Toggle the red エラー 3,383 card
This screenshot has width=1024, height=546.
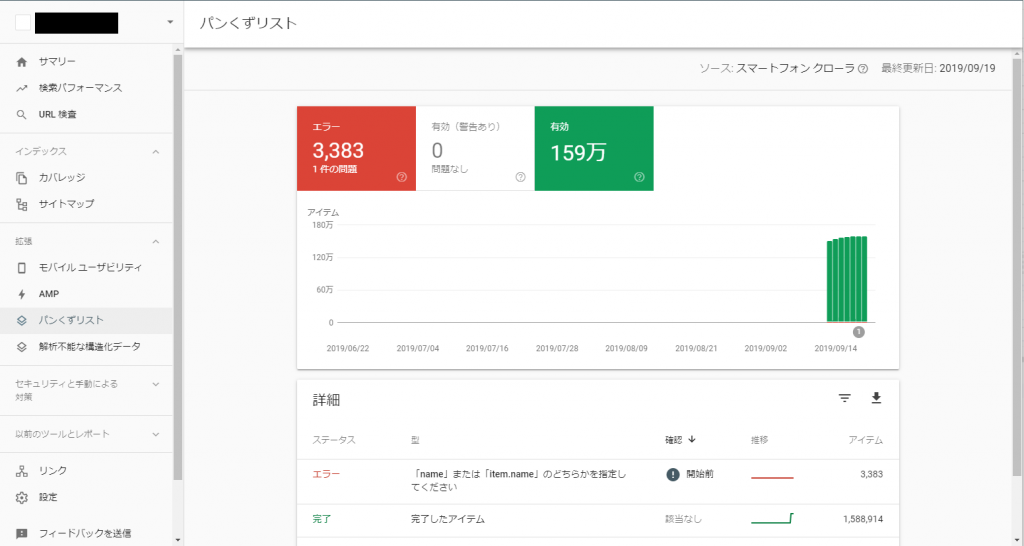pos(356,148)
